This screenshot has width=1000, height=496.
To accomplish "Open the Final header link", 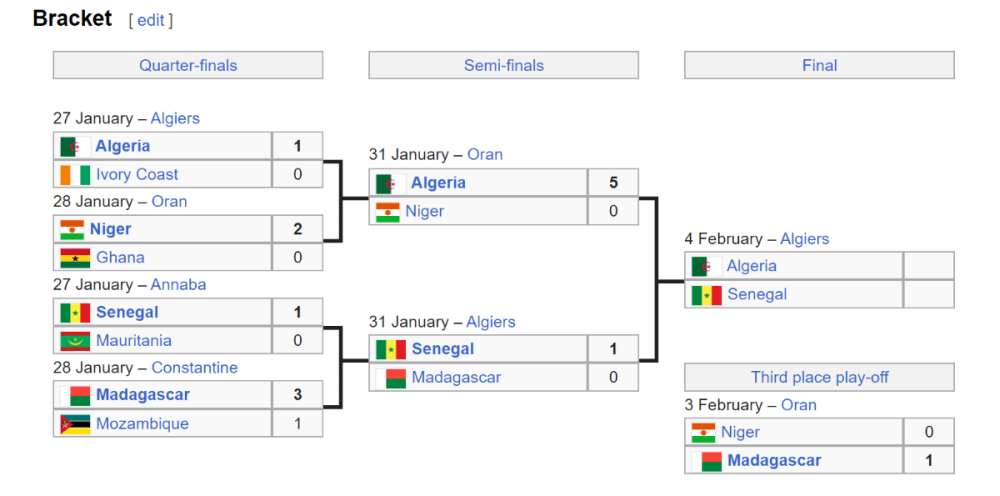I will [x=819, y=65].
